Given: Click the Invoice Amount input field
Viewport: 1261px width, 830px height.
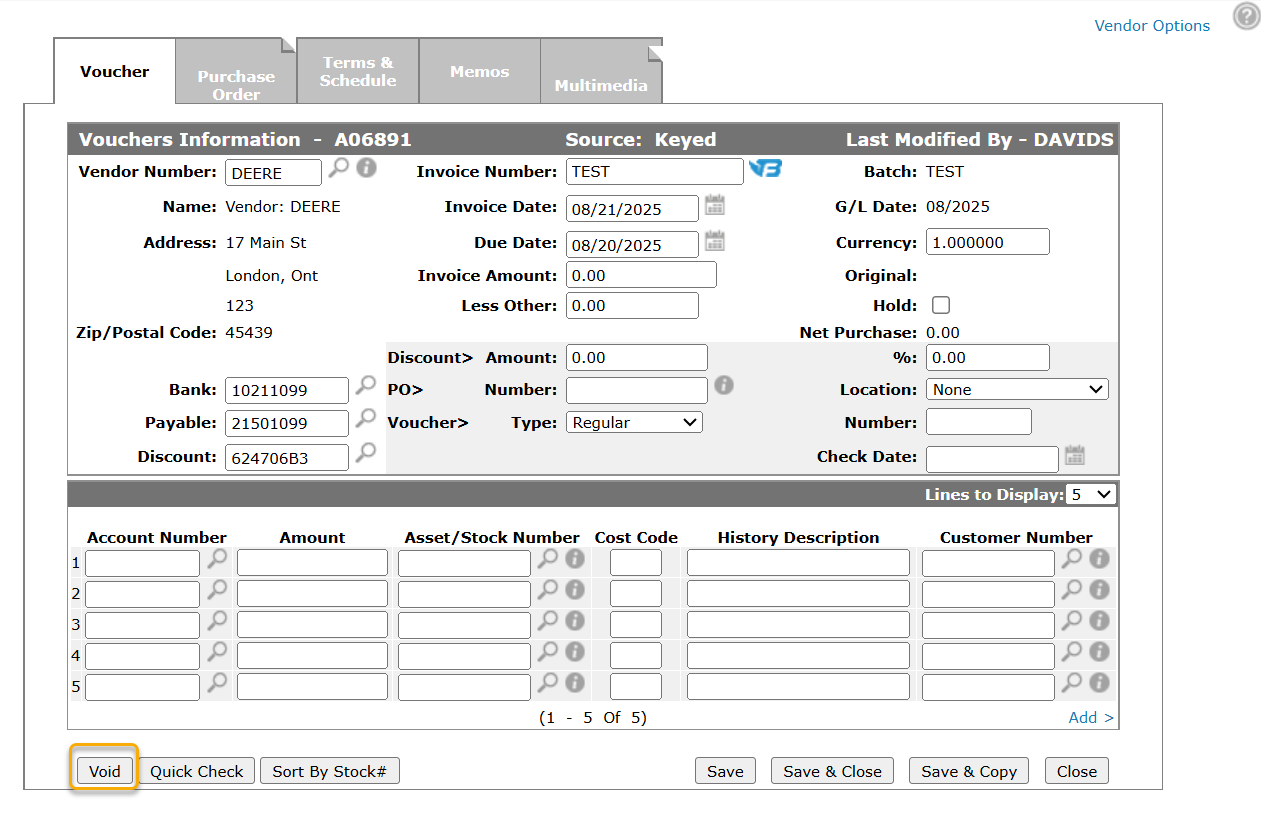Looking at the screenshot, I should 641,275.
